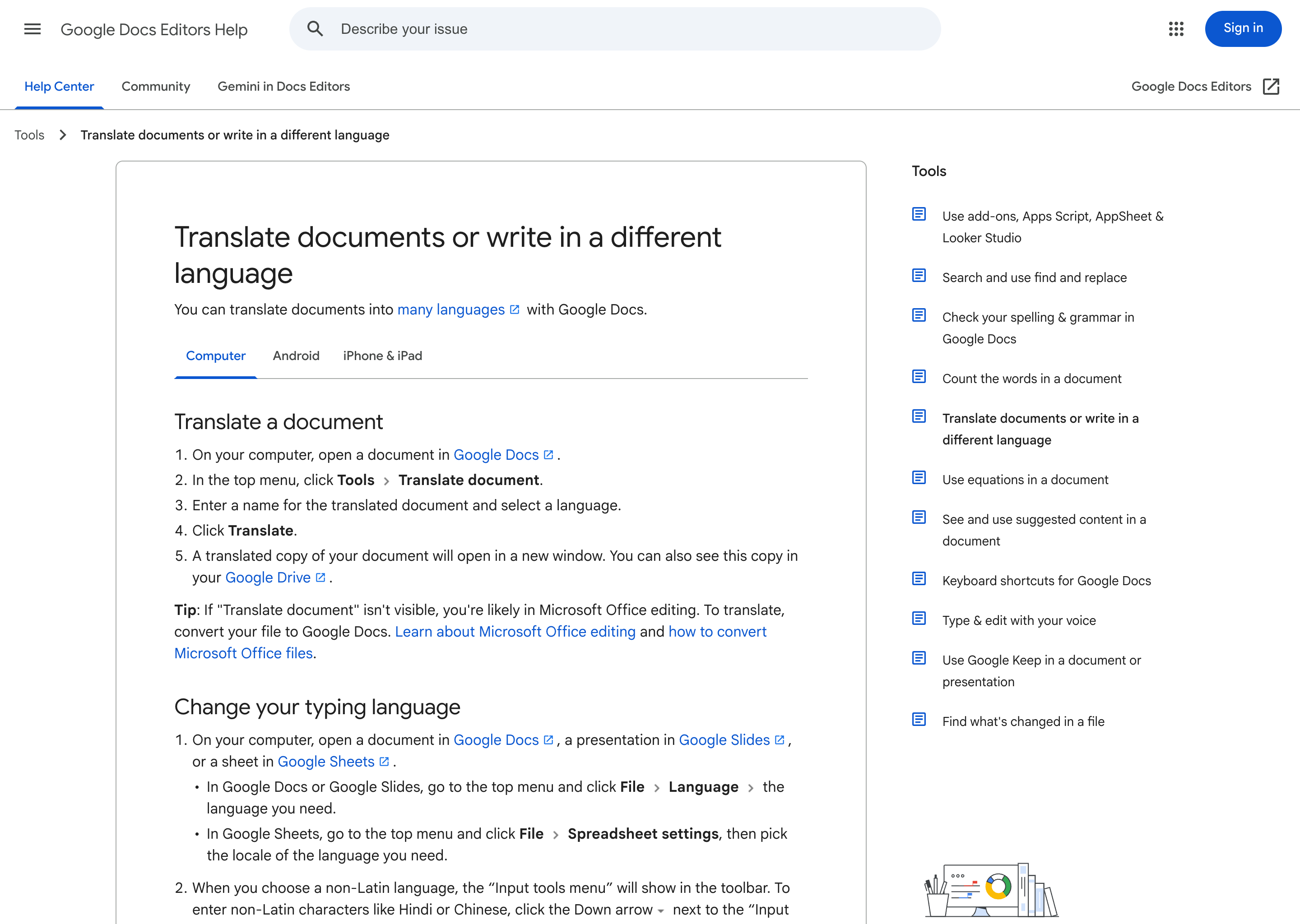Image resolution: width=1300 pixels, height=924 pixels.
Task: Switch to the iPhone & iPad tab
Action: 382,356
